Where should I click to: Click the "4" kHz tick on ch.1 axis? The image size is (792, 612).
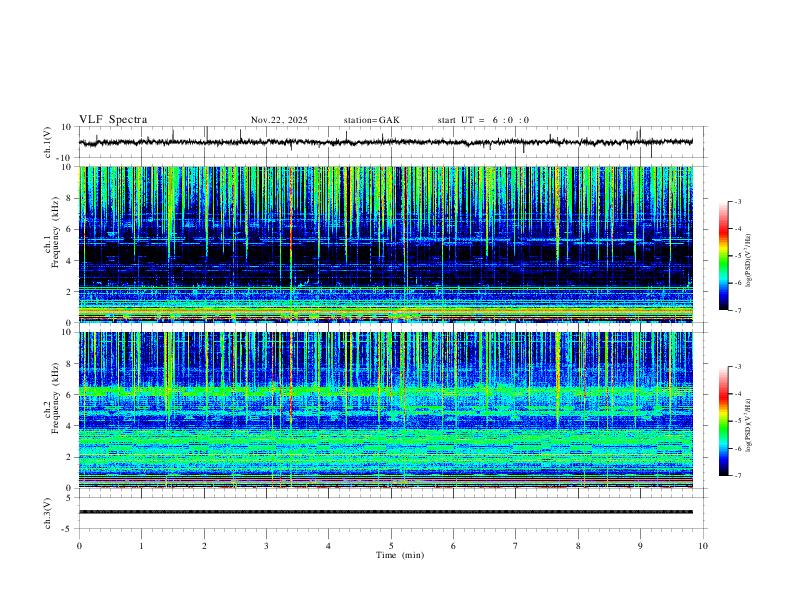click(69, 261)
